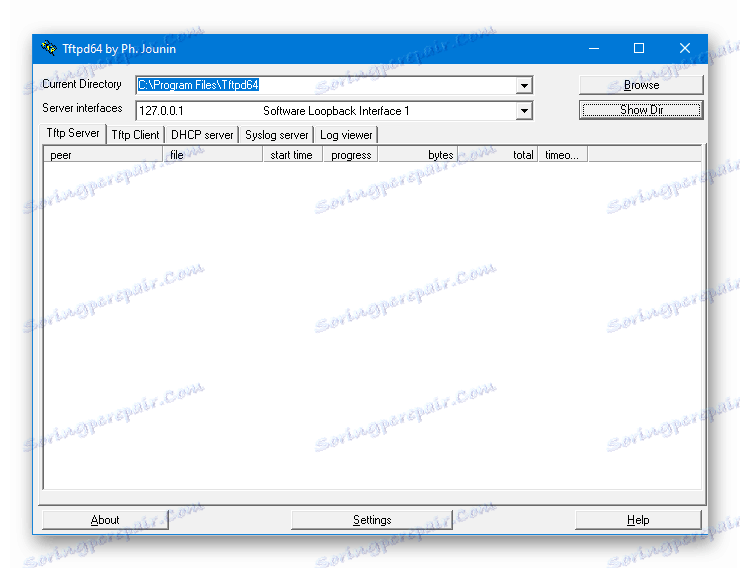The width and height of the screenshot is (740, 568).
Task: Click the Tftpd64 title bar app icon
Action: coord(49,48)
